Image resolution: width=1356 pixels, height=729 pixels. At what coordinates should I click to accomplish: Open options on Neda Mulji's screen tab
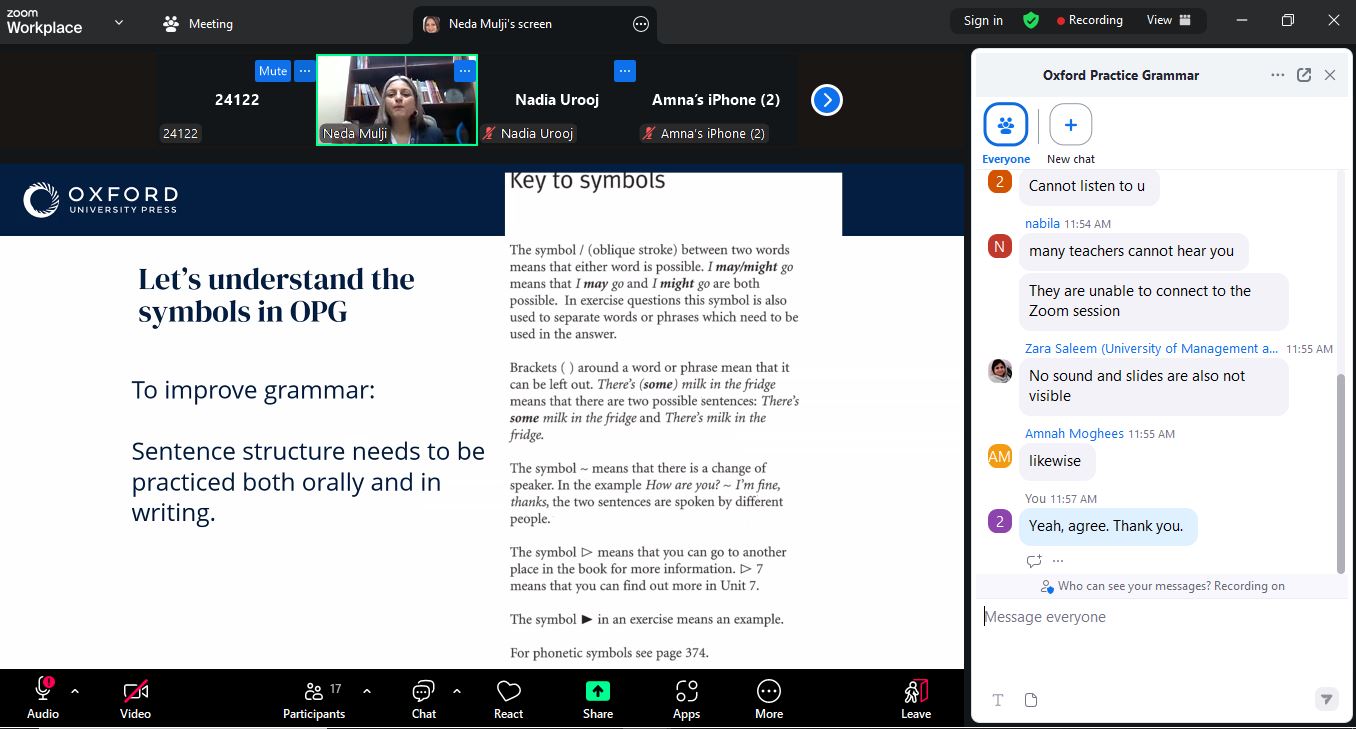[x=641, y=24]
